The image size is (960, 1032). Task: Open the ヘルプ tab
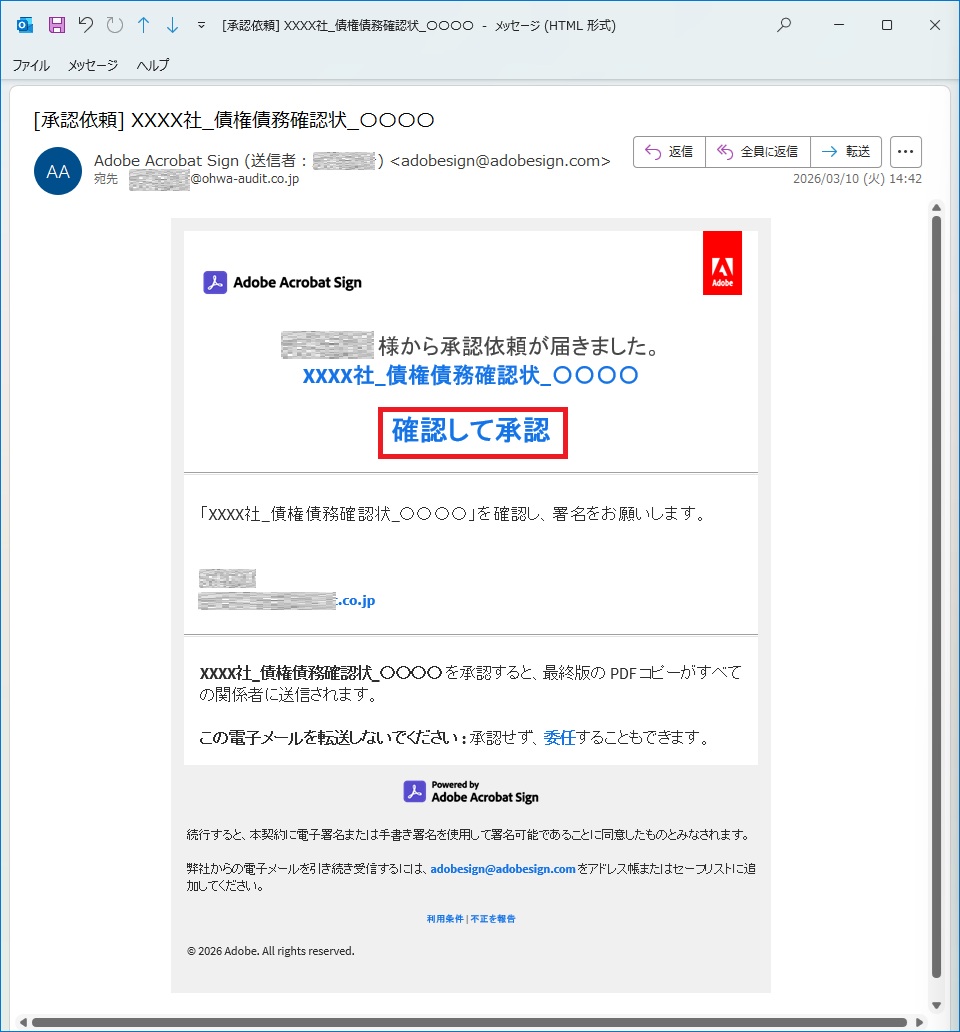pyautogui.click(x=153, y=65)
